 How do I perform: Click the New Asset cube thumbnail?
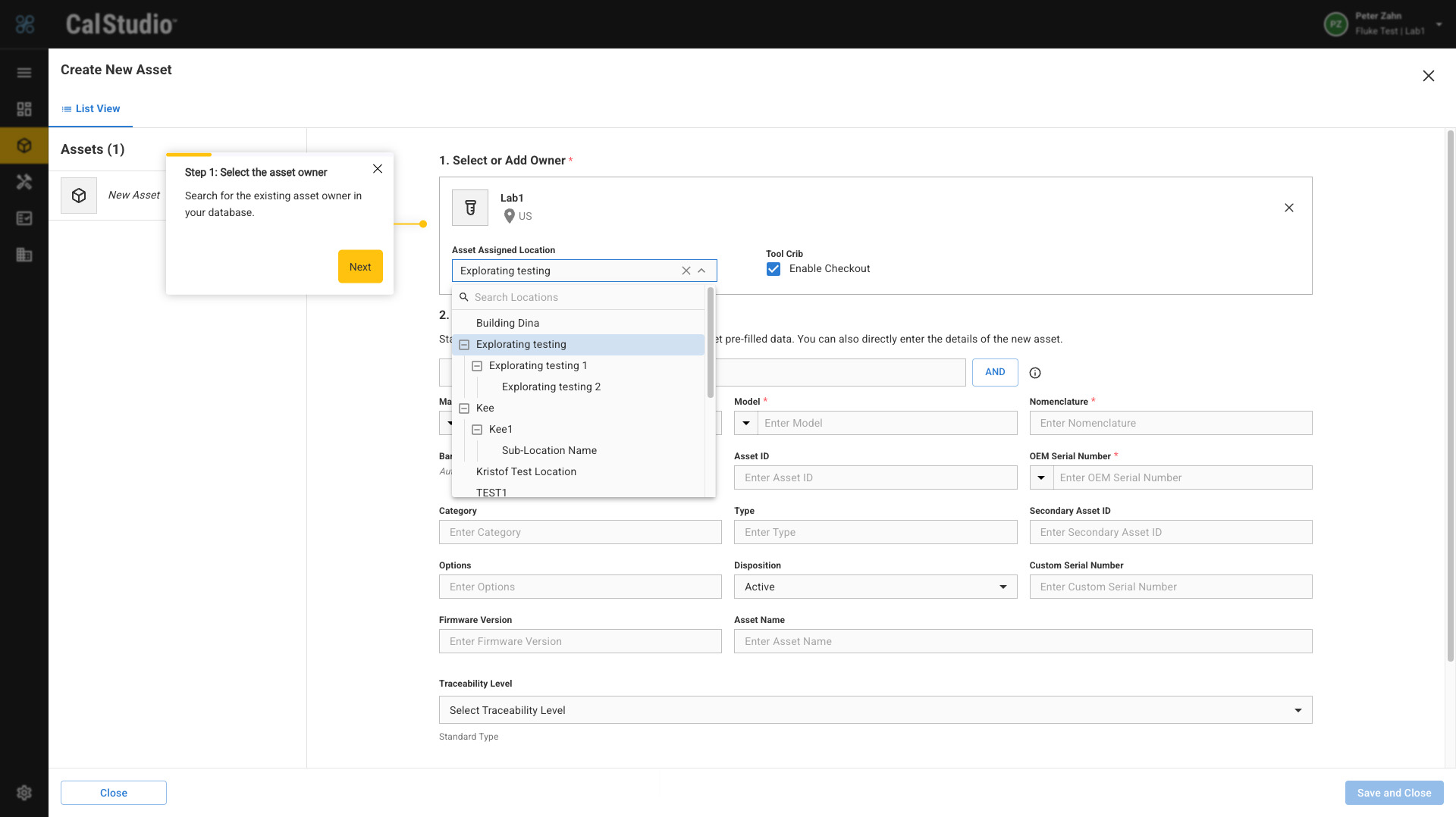(x=79, y=196)
